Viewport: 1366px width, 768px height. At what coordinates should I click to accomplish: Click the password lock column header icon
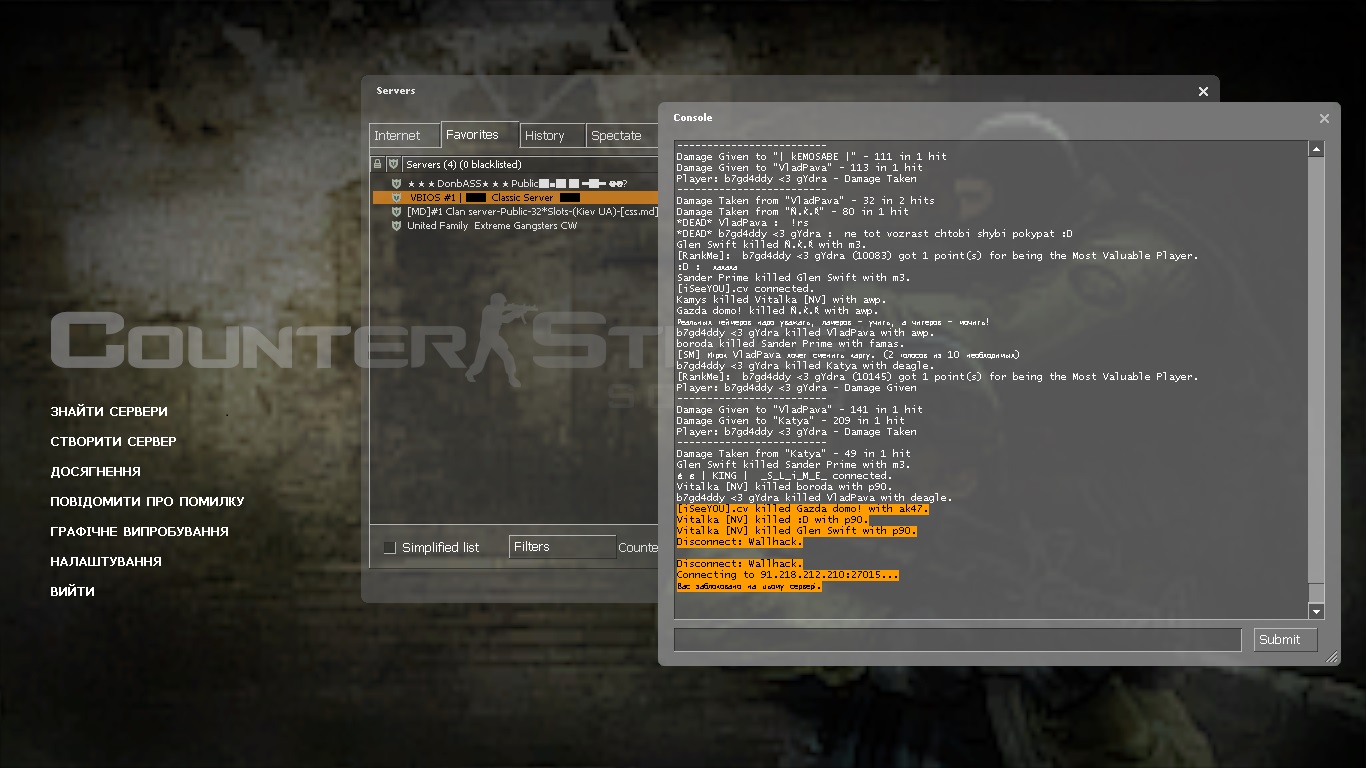(377, 164)
